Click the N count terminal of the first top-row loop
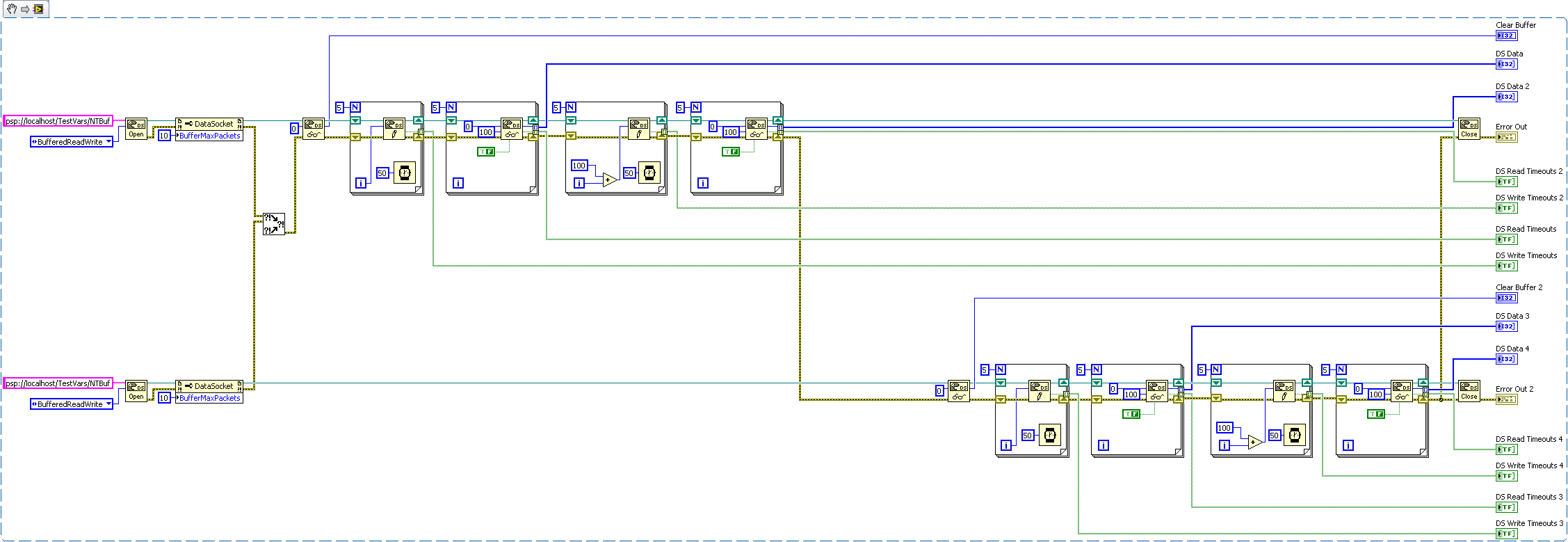1568x542 pixels. click(x=355, y=107)
